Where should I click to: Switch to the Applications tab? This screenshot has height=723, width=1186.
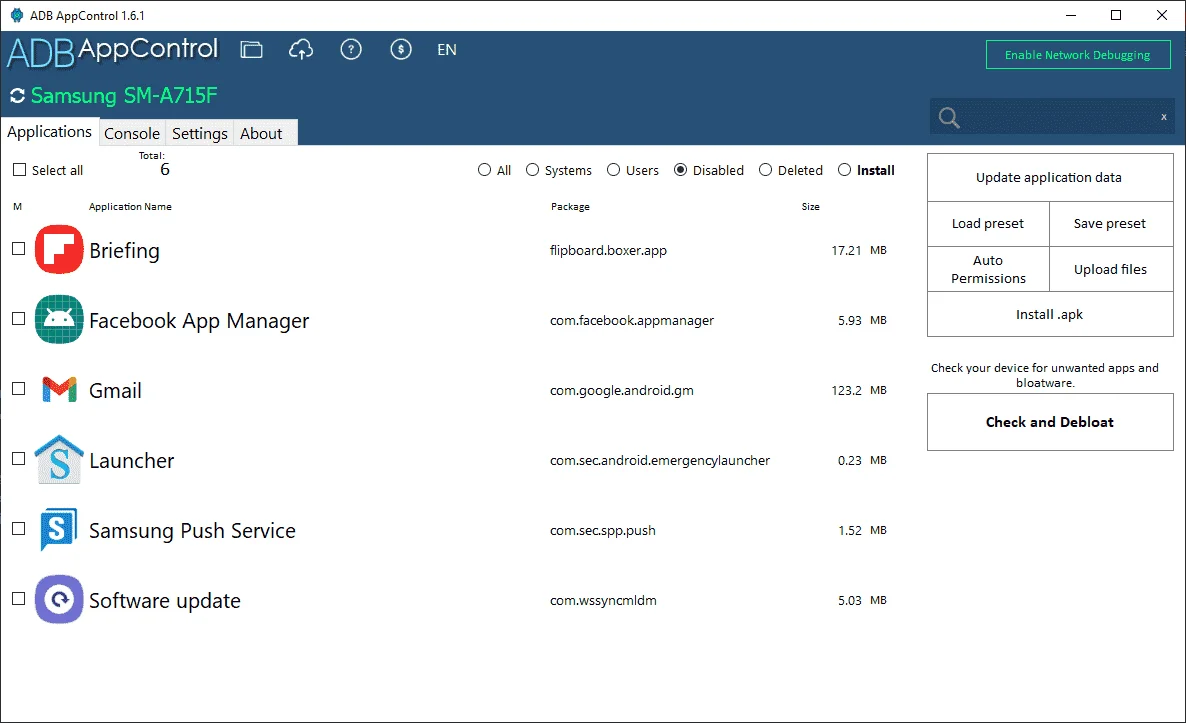point(50,132)
